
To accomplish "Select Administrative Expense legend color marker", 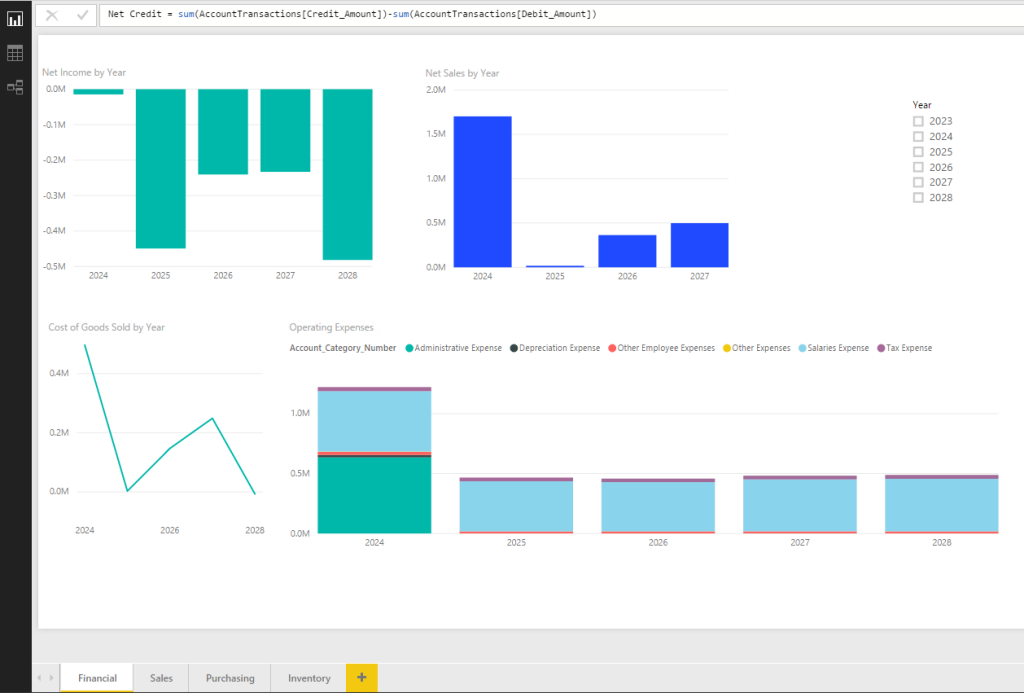I will pos(409,348).
